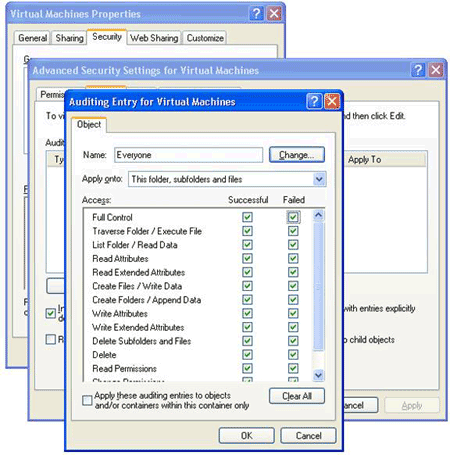Uncheck Successful checkbox for Delete
450x455 pixels.
(x=247, y=355)
